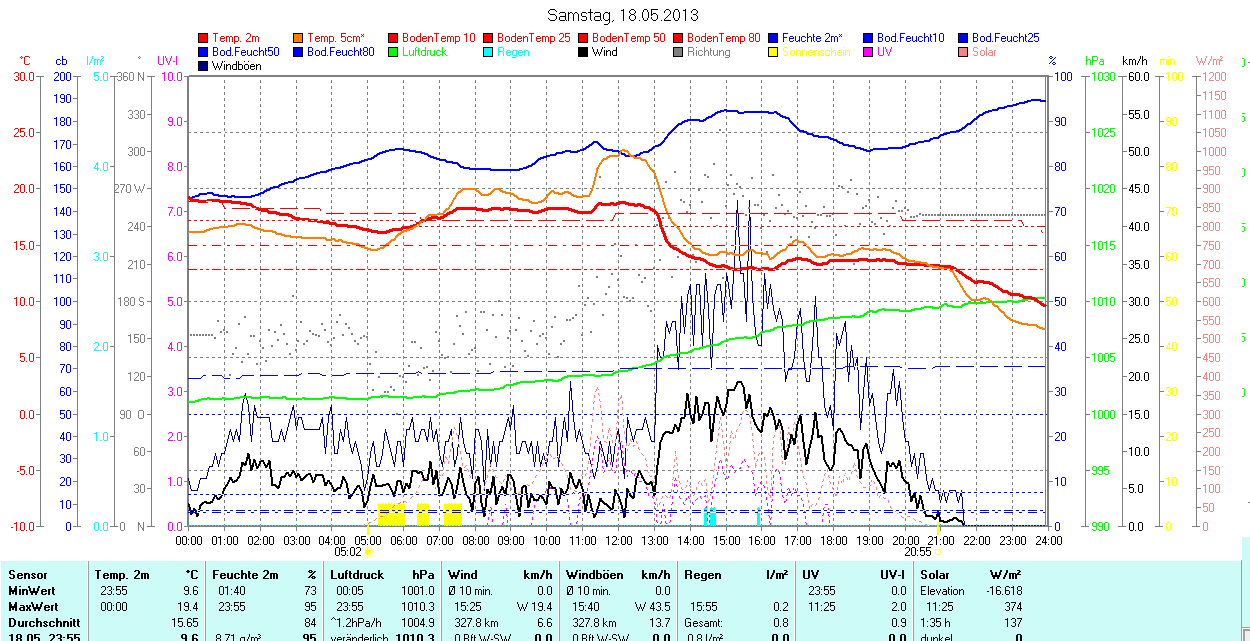This screenshot has height=641, width=1250.
Task: Click the hPa axis unit label
Action: (1094, 61)
